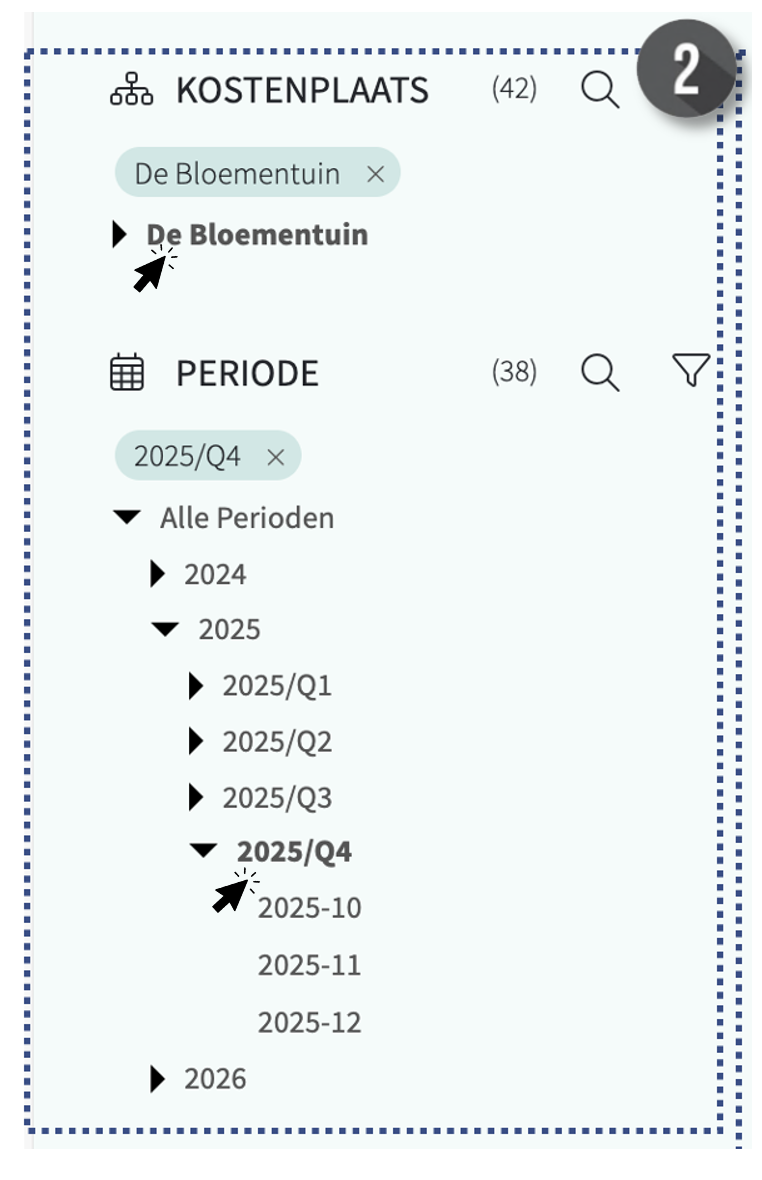The image size is (762, 1180).
Task: Select period 2025-12
Action: (x=309, y=1023)
